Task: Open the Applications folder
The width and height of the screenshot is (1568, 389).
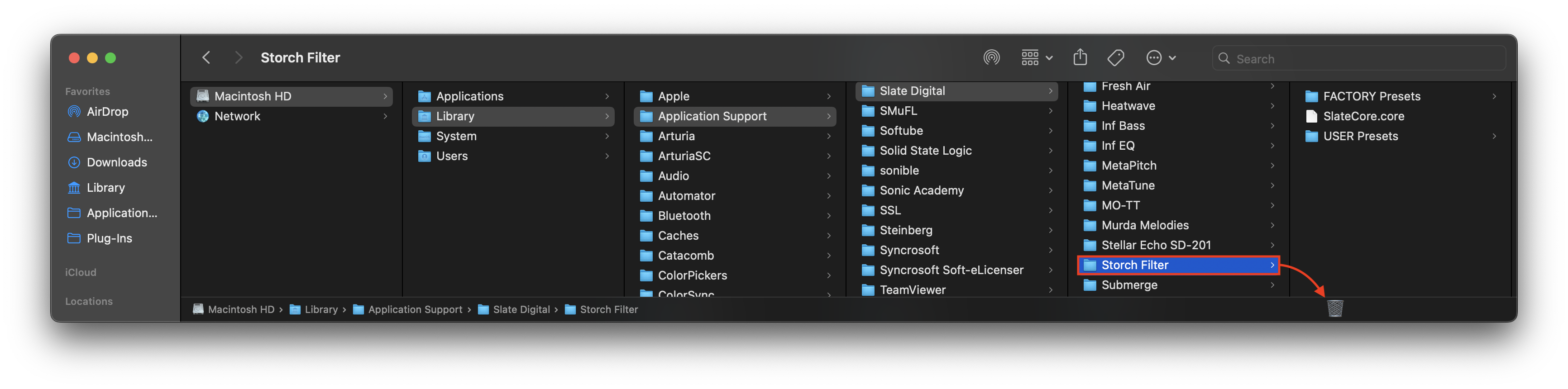Action: click(x=513, y=96)
